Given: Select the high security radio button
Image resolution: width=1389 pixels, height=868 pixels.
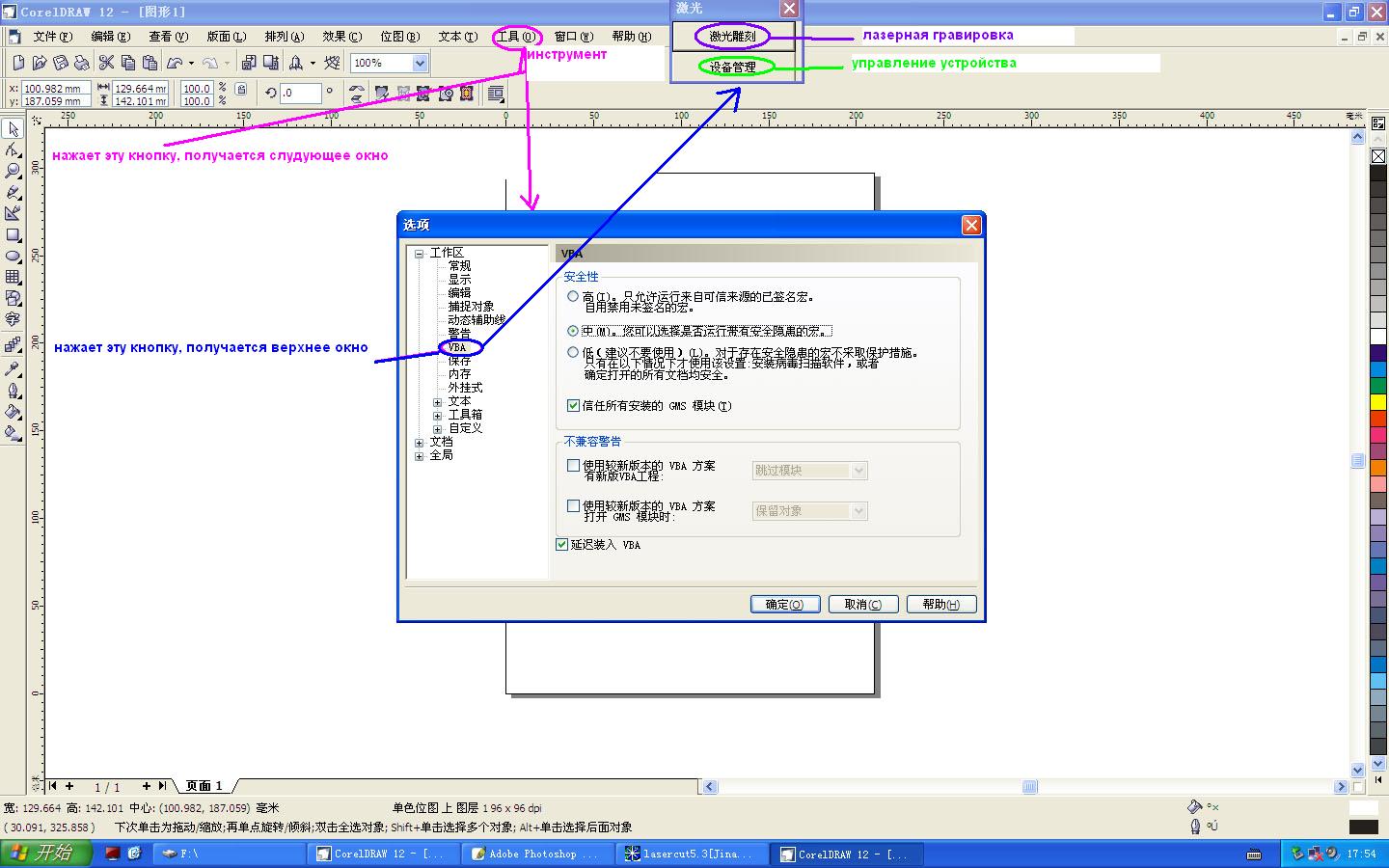Looking at the screenshot, I should pyautogui.click(x=573, y=297).
